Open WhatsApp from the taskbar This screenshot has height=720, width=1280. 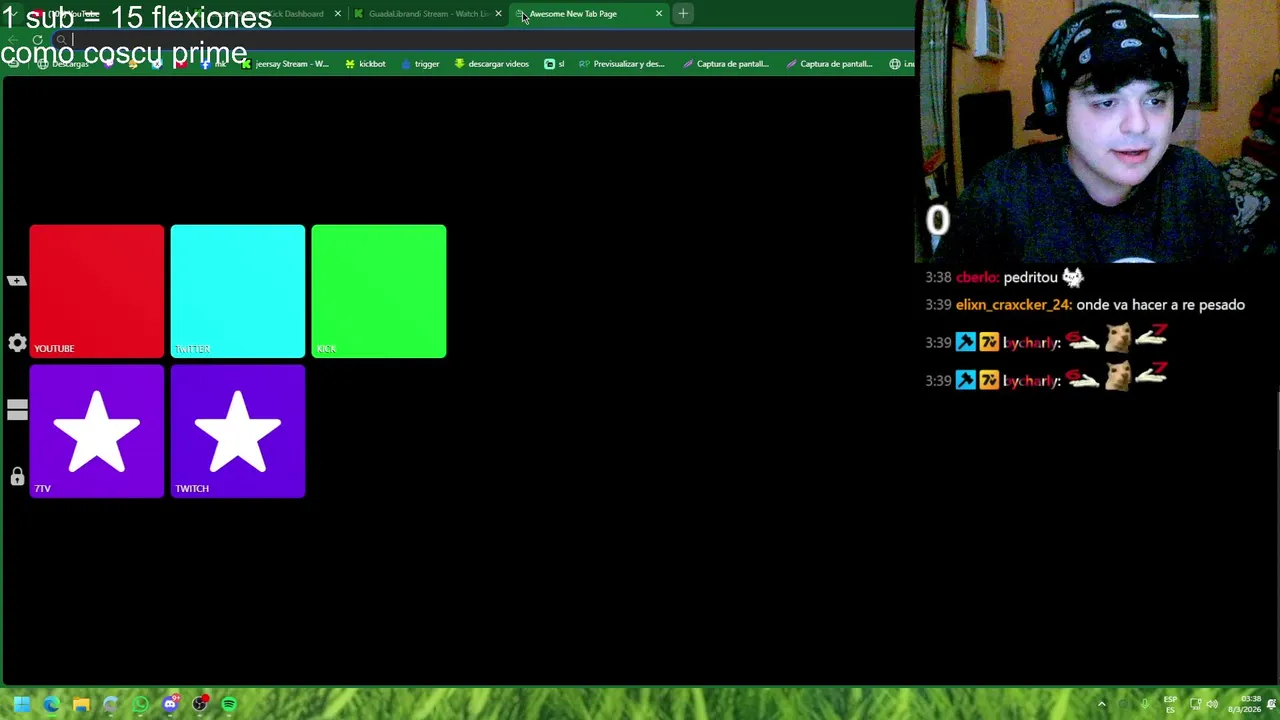click(140, 704)
